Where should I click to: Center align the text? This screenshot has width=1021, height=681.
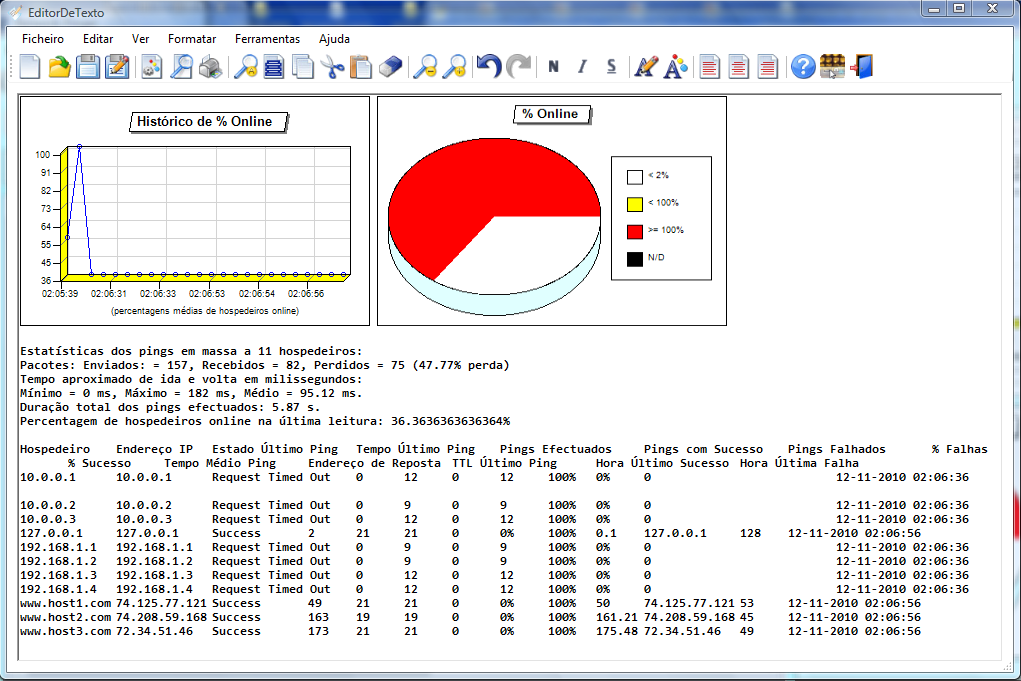738,67
